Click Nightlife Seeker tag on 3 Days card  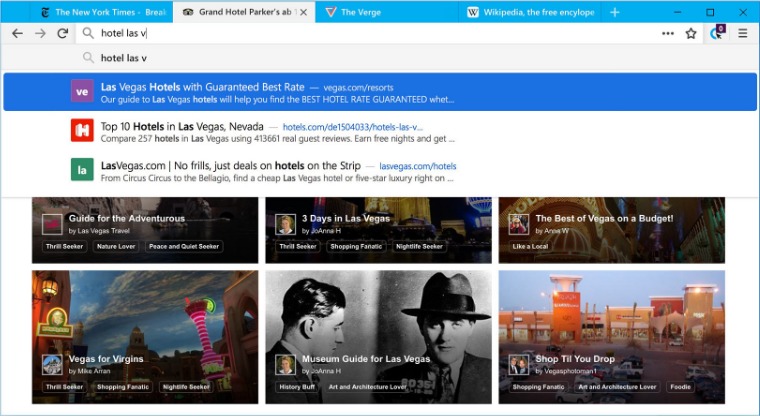tap(419, 246)
